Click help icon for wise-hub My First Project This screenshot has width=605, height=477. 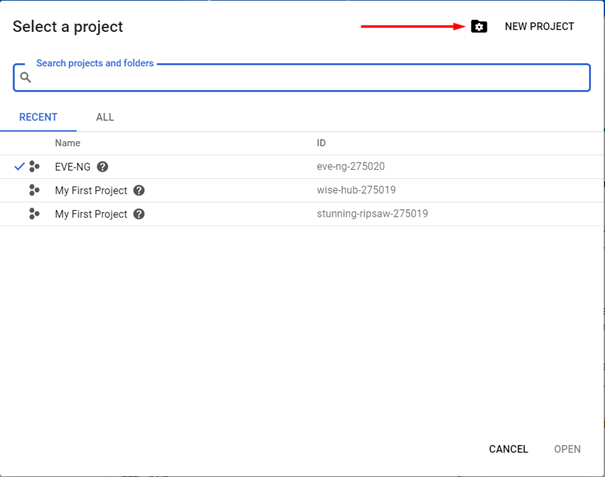click(139, 190)
